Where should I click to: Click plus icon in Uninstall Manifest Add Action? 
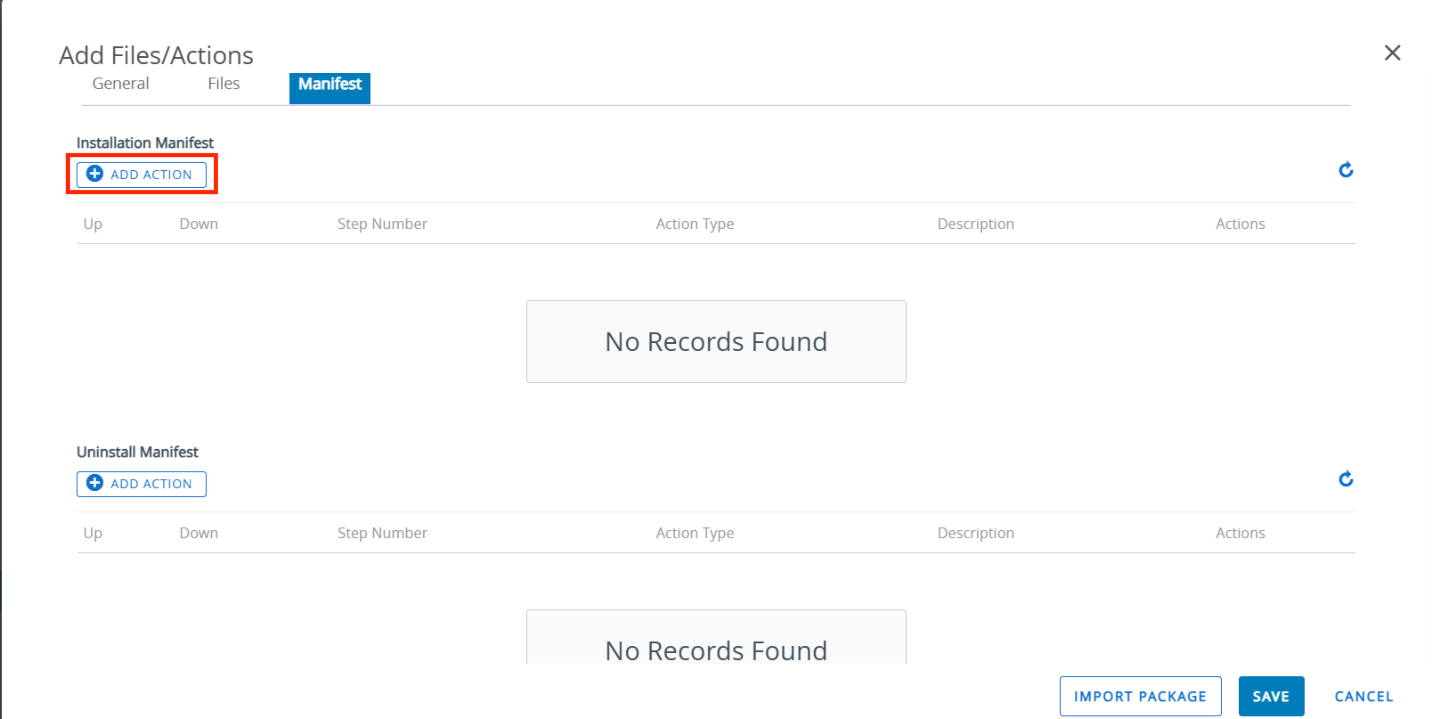click(x=95, y=483)
